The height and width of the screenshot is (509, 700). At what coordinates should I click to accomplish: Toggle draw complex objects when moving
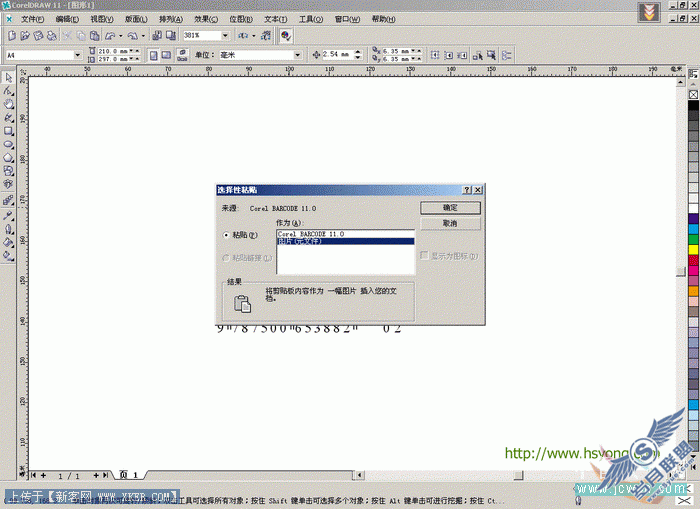pos(478,55)
